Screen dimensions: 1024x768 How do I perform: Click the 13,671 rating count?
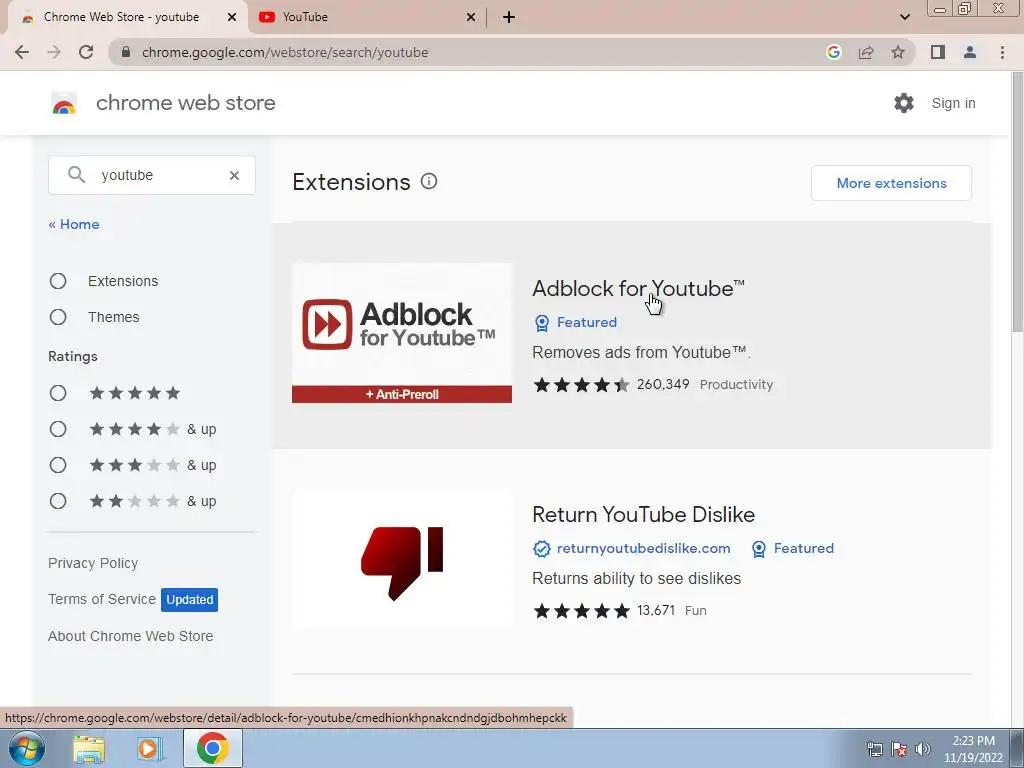[x=656, y=610]
